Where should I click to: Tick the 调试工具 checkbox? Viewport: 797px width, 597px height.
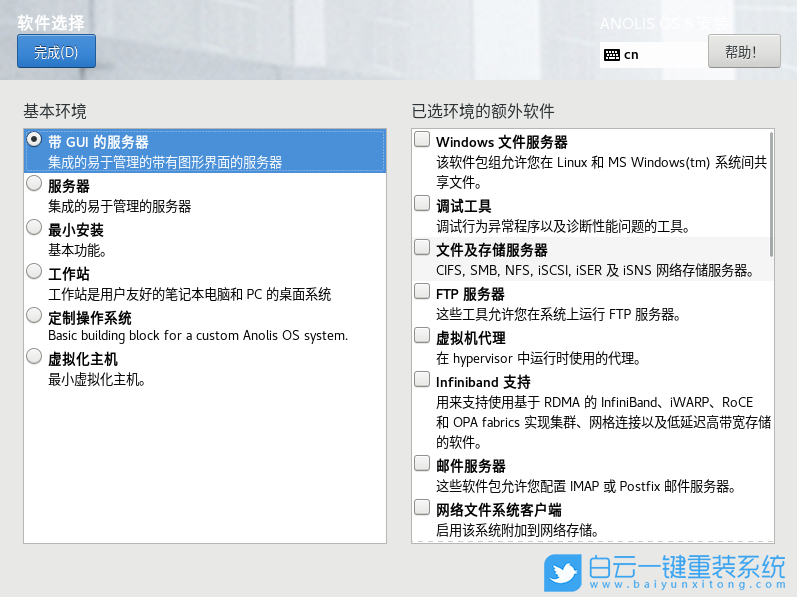click(423, 204)
